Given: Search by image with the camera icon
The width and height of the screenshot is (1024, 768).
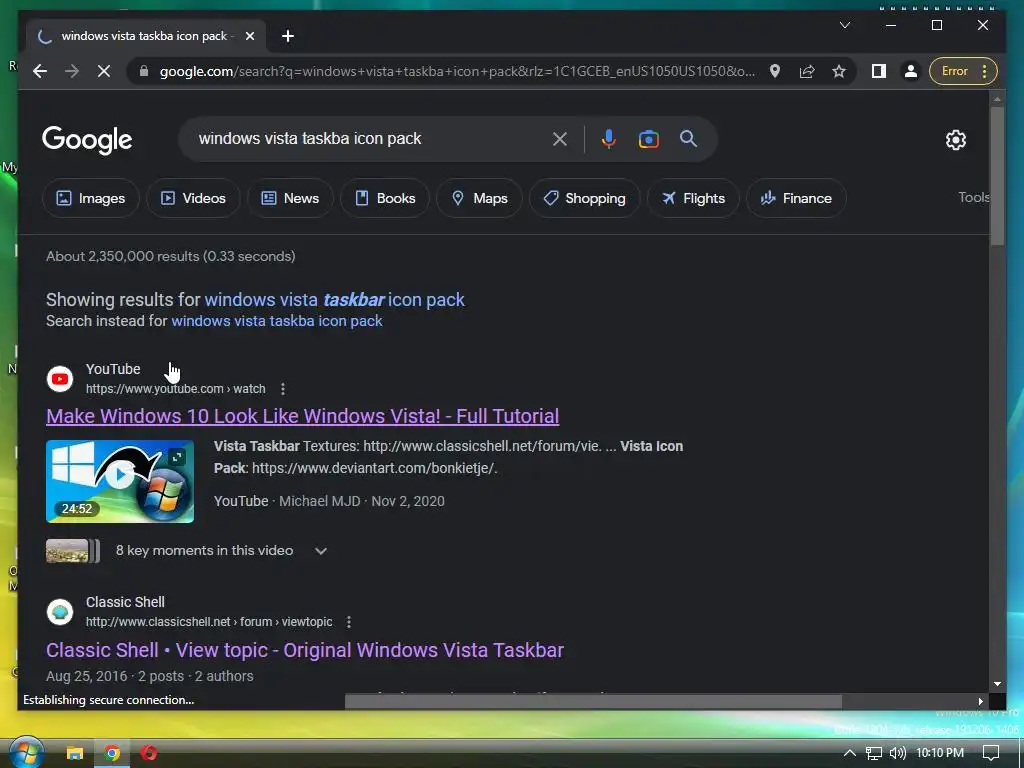Looking at the screenshot, I should click(648, 139).
